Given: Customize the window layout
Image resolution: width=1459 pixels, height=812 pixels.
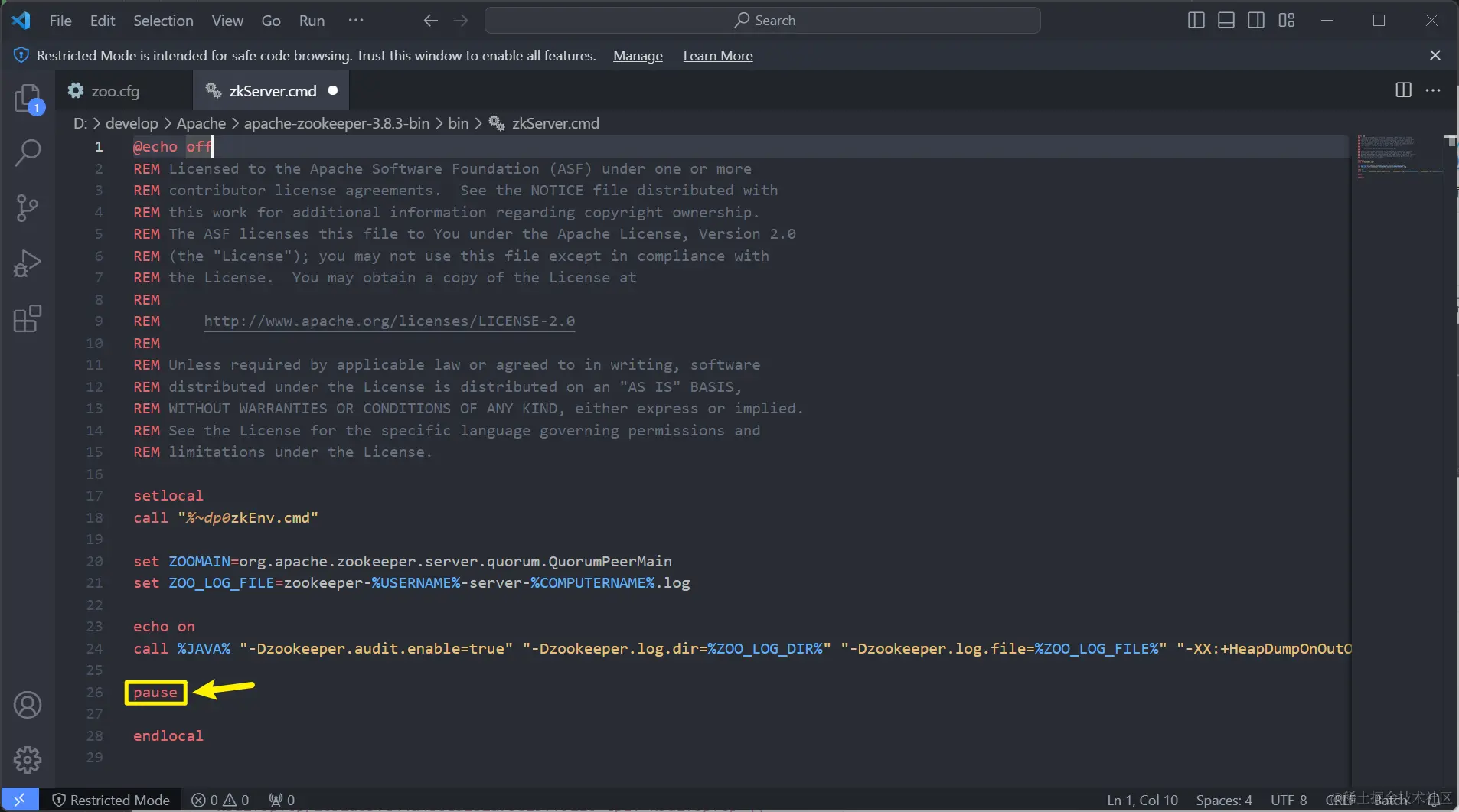Looking at the screenshot, I should coord(1287,21).
